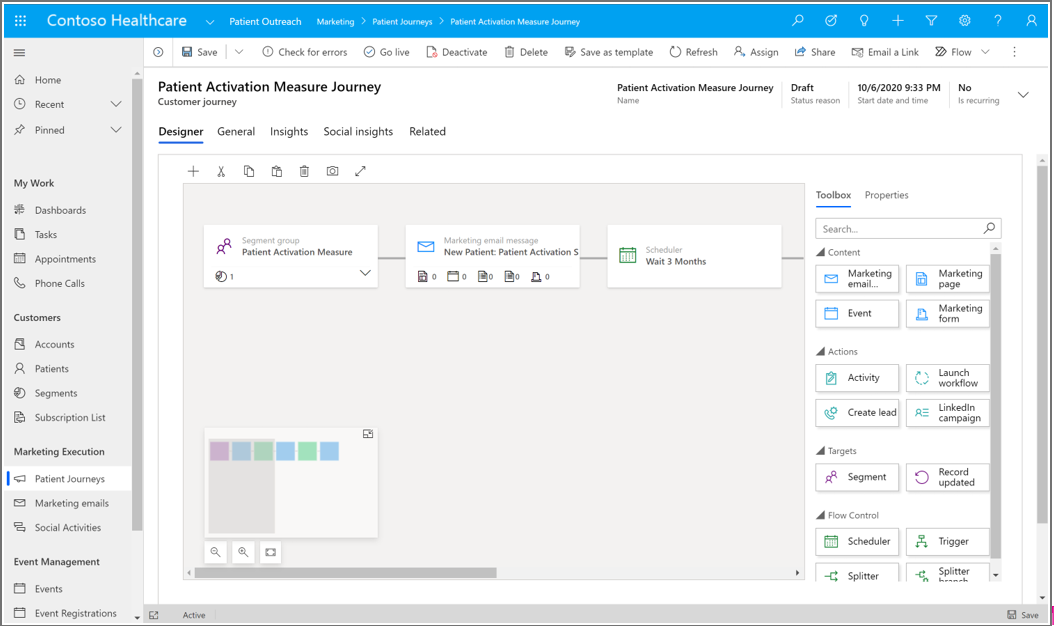Click the zoom out magnifier on the canvas
1054x626 pixels.
[x=216, y=552]
